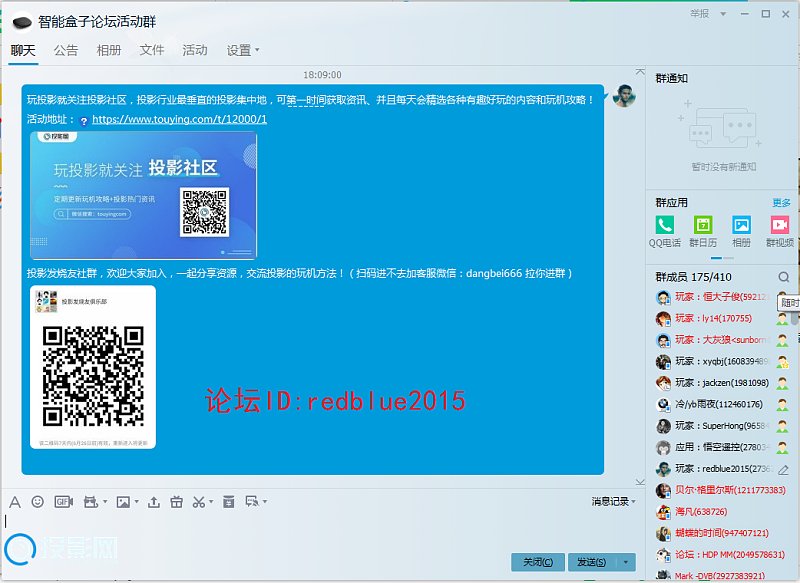Open the 群视频 group video app
Viewport: 800px width, 583px height.
[780, 231]
